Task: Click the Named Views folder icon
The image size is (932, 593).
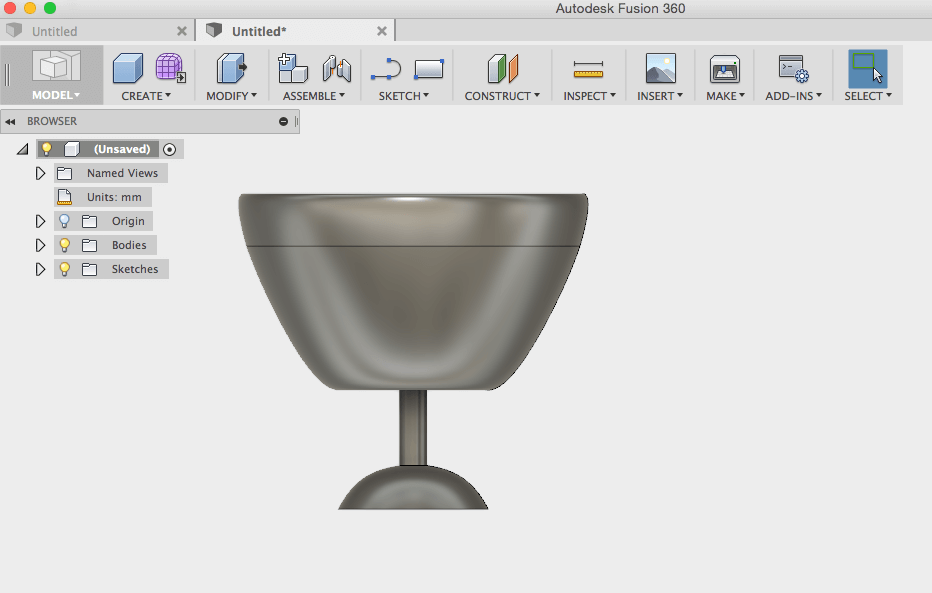Action: click(x=64, y=174)
